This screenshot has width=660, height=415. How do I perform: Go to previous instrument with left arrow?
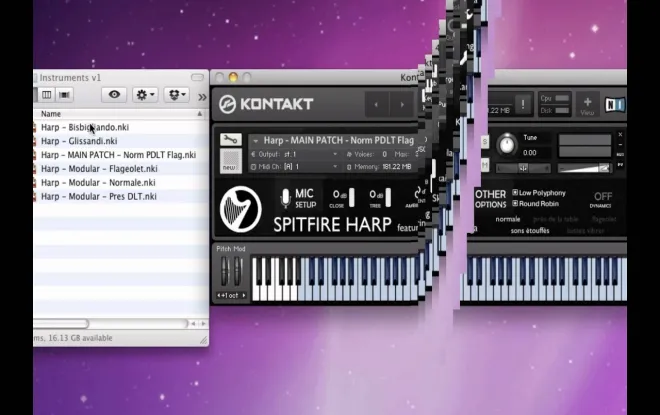376,104
